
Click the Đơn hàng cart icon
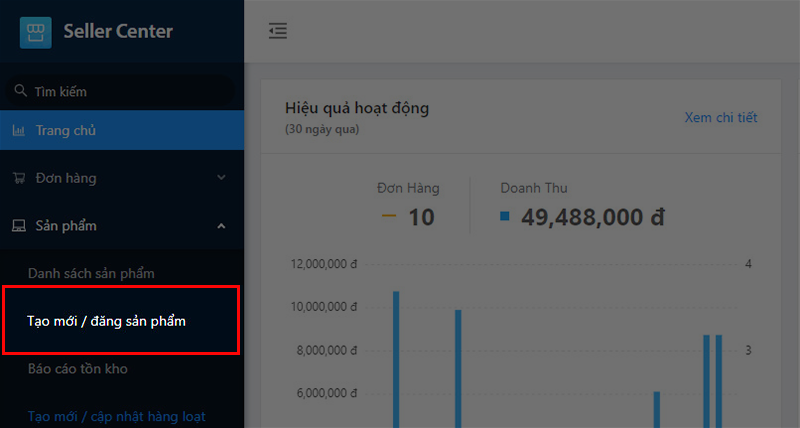pos(19,178)
